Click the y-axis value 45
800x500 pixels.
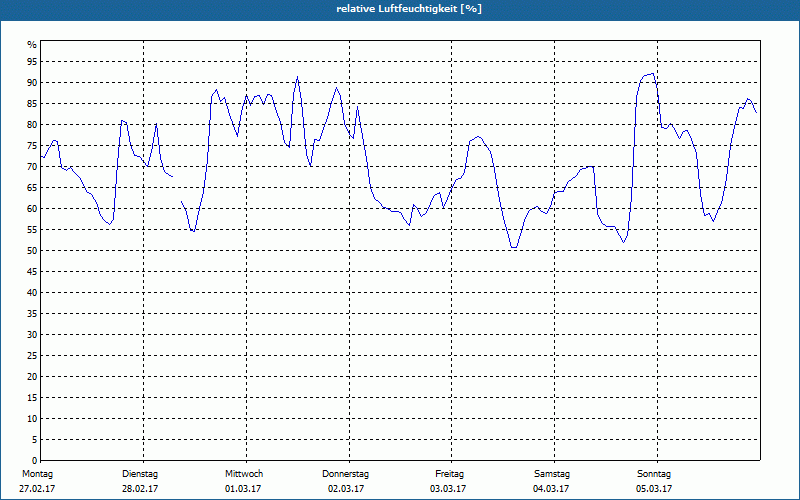32,271
